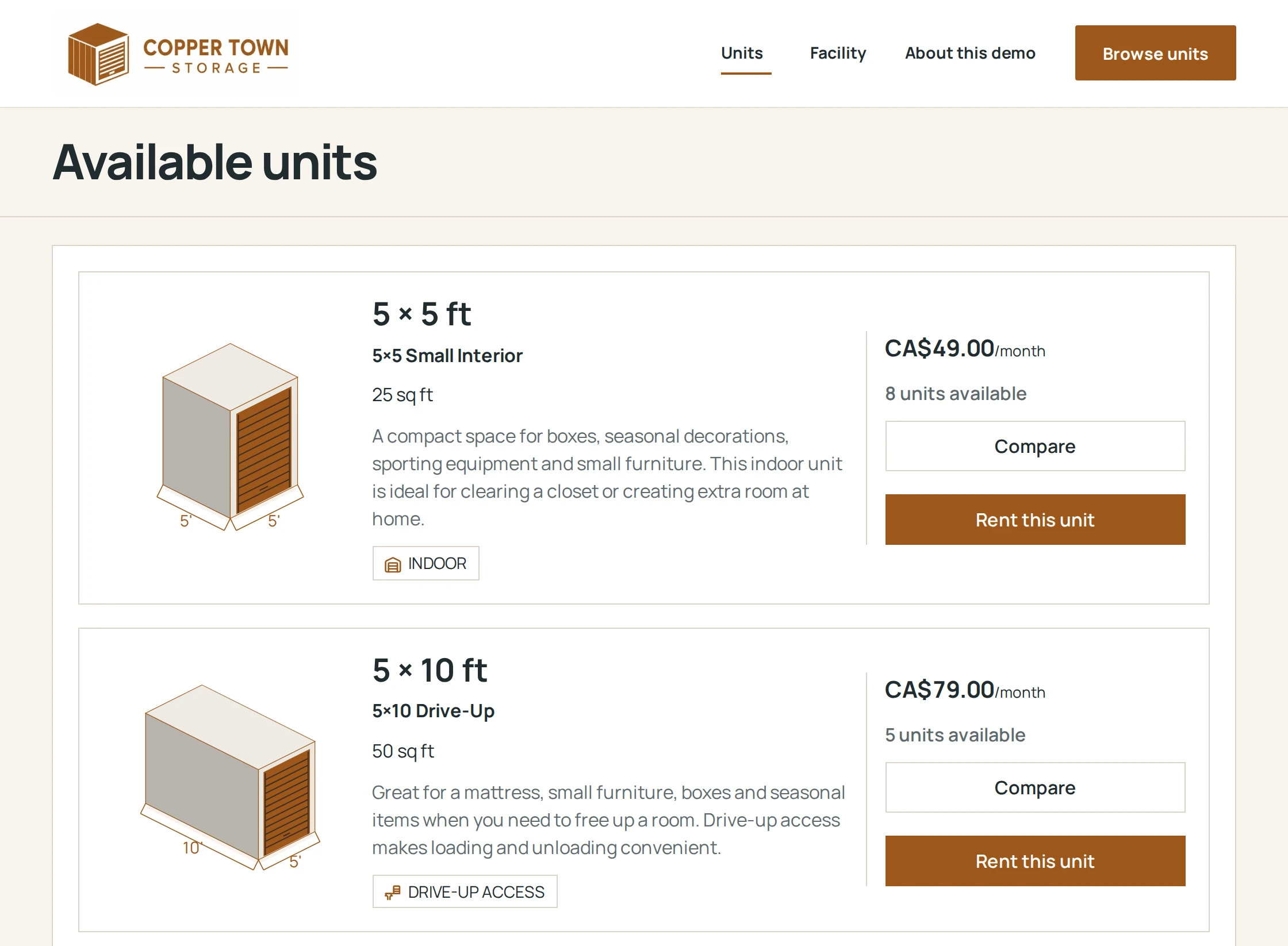1288x946 pixels.
Task: Click the 5×10 unit illustration
Action: point(230,777)
